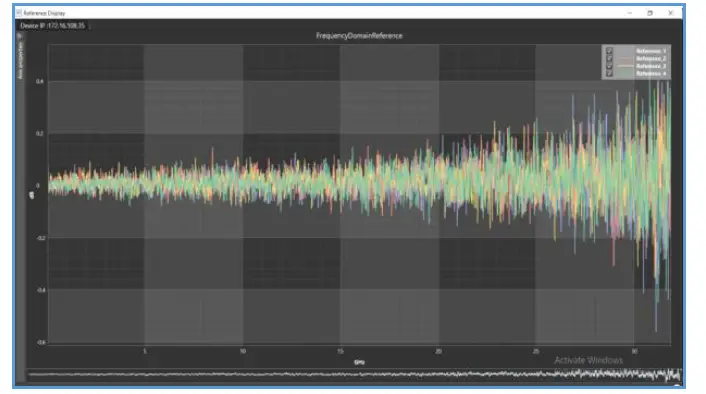
Task: Click the pin icon above Axis properties
Action: click(x=19, y=36)
